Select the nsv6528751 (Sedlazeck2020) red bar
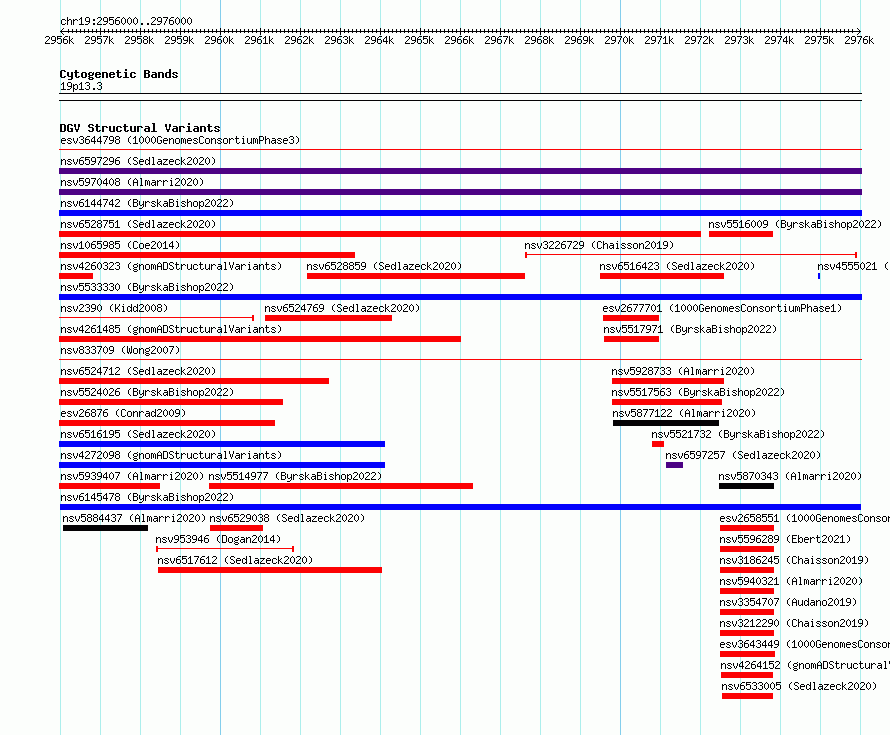The image size is (890, 735). tap(380, 234)
